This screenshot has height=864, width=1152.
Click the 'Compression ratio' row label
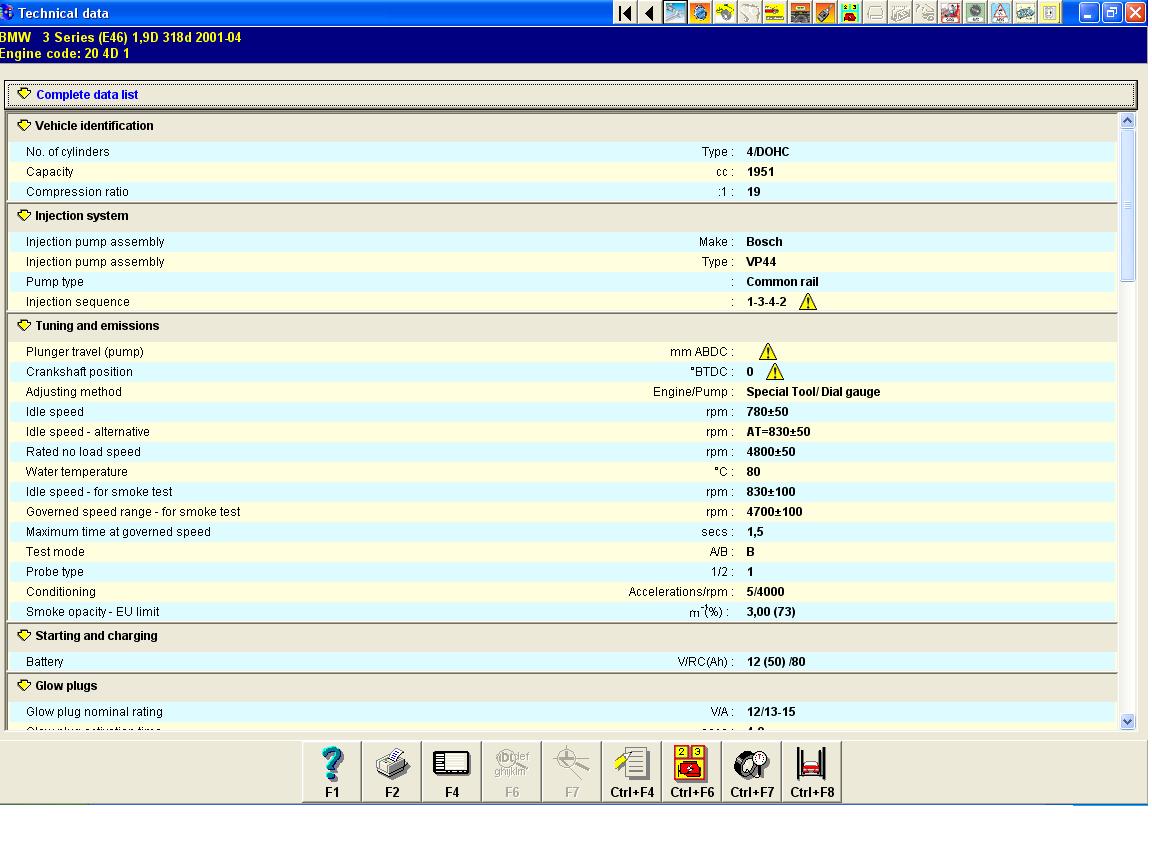click(x=77, y=192)
